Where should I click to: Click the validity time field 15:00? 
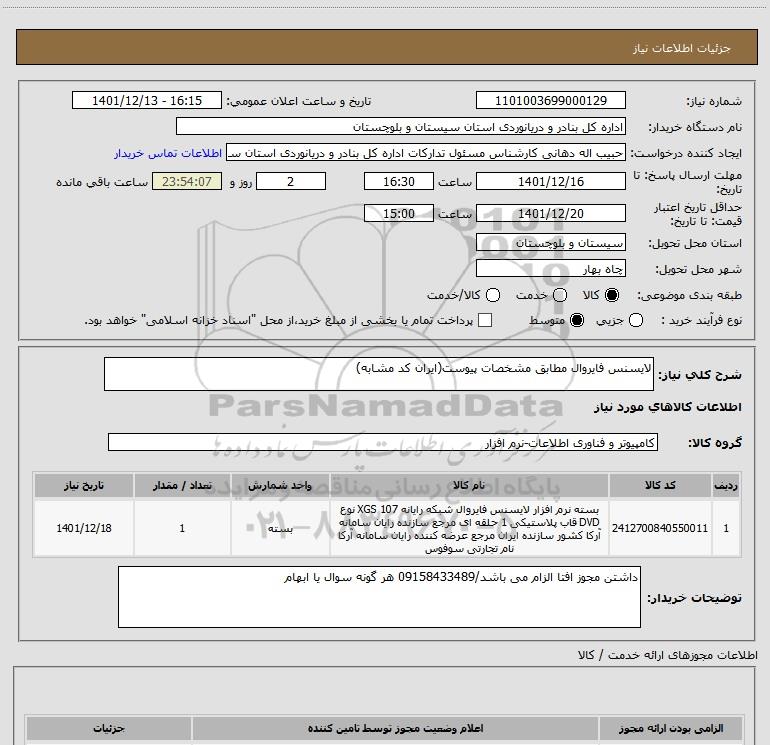coord(399,213)
